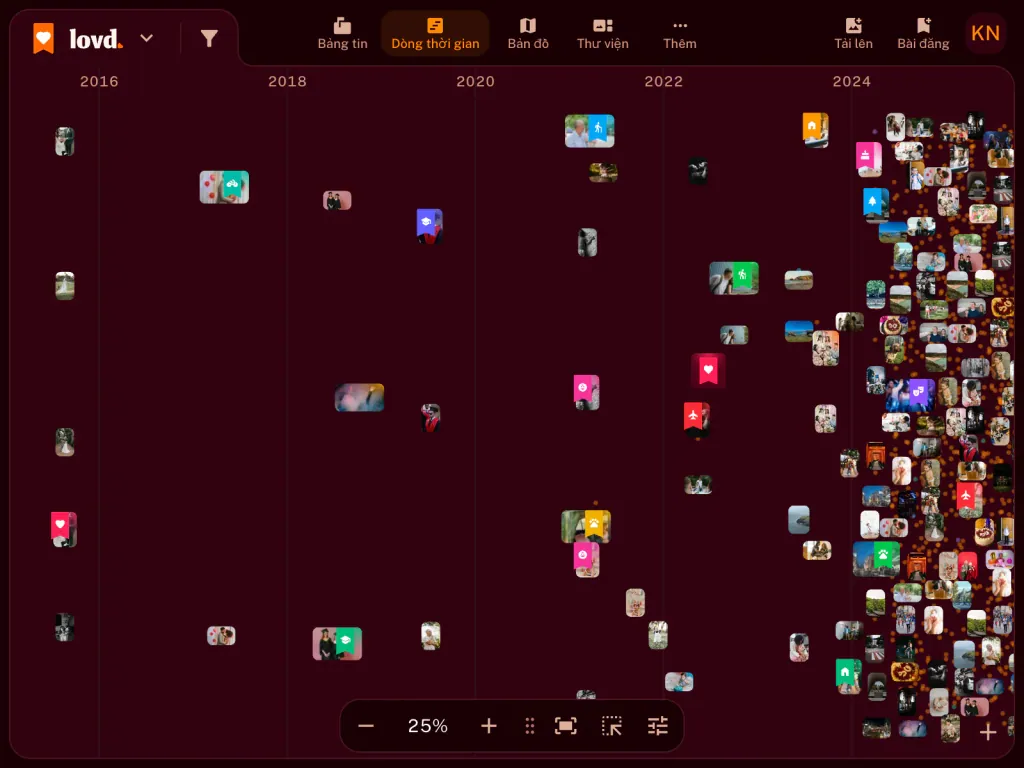Viewport: 1024px width, 768px height.
Task: Open the Bài đăng posts button
Action: pos(923,34)
